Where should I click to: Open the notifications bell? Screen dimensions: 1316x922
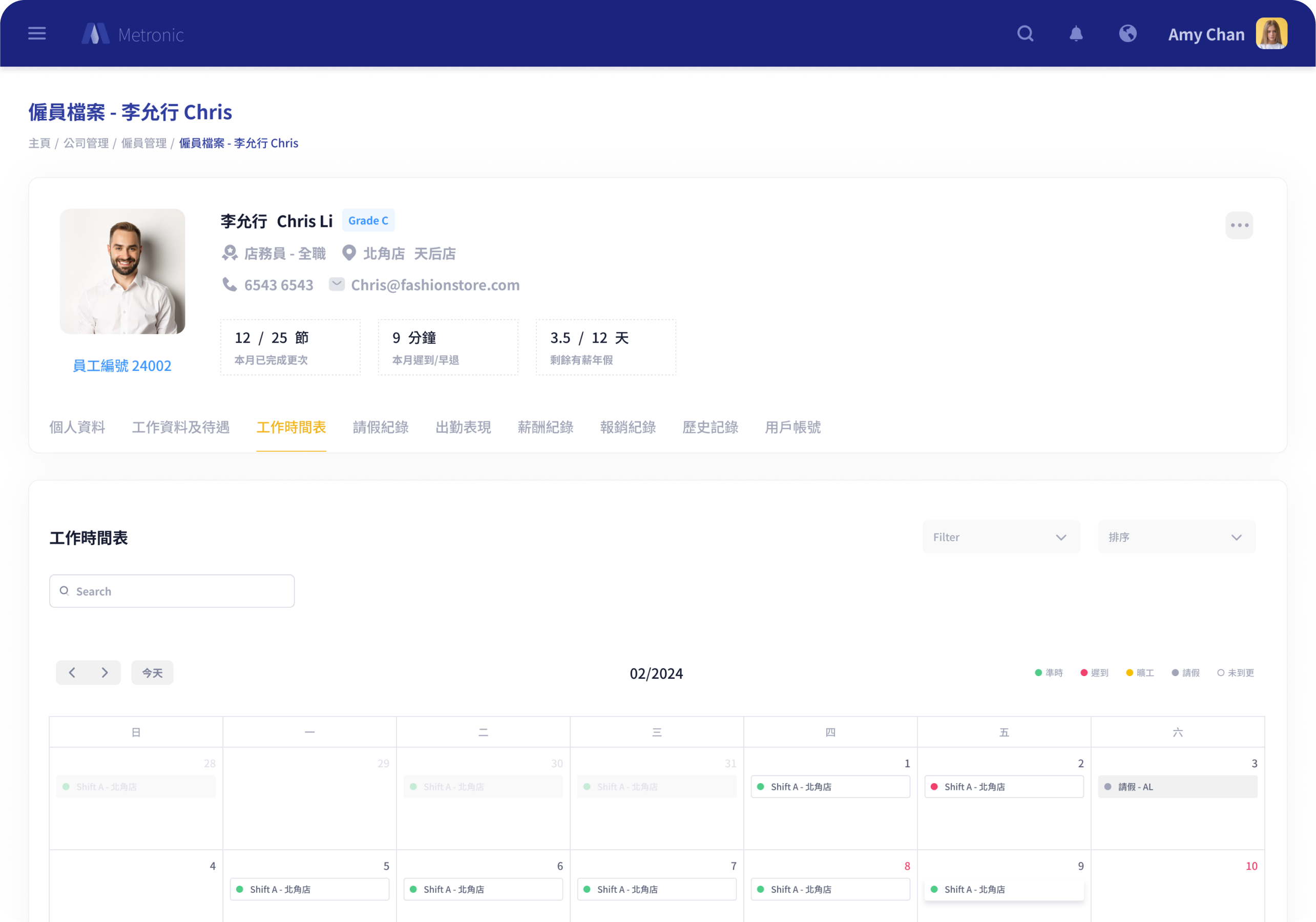(1076, 34)
